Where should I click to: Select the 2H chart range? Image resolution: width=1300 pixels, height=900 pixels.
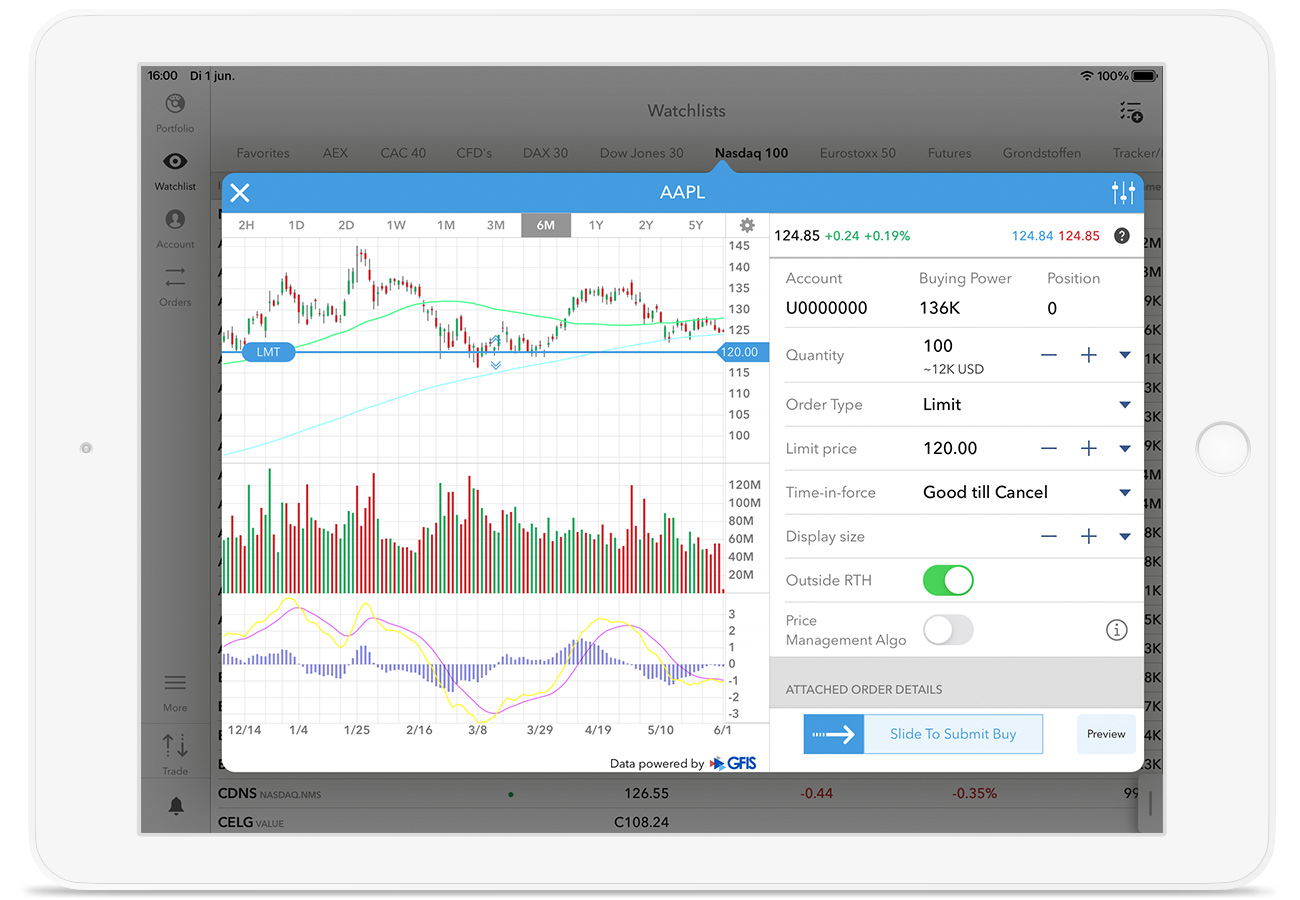(246, 225)
